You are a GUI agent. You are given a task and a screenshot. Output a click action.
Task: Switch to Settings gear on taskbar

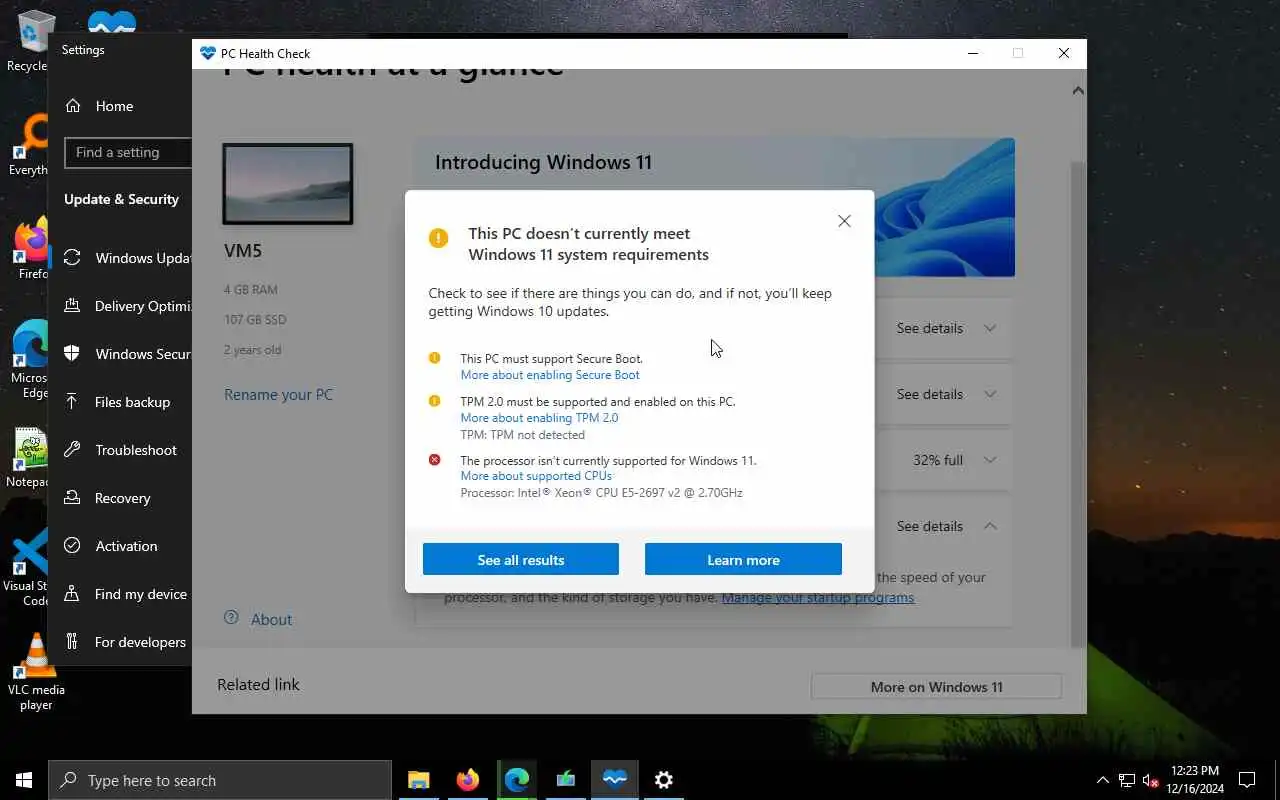click(664, 780)
